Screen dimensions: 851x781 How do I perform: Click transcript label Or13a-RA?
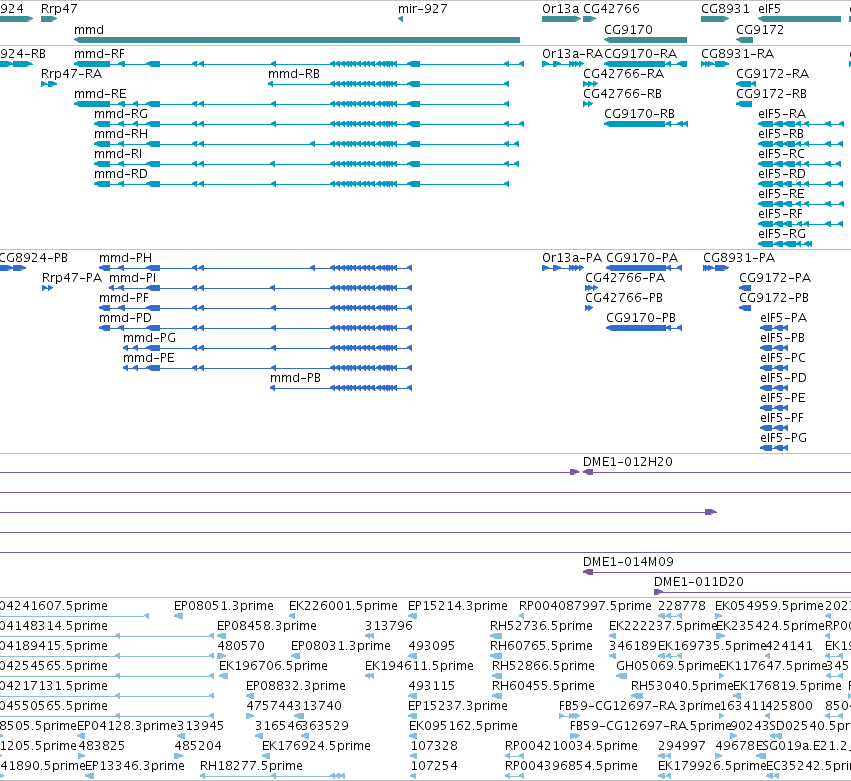point(572,54)
